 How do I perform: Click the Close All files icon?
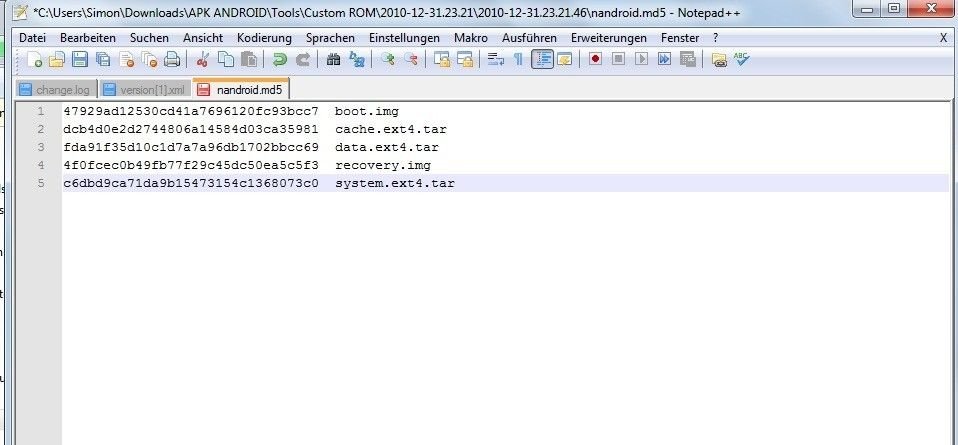(x=149, y=59)
